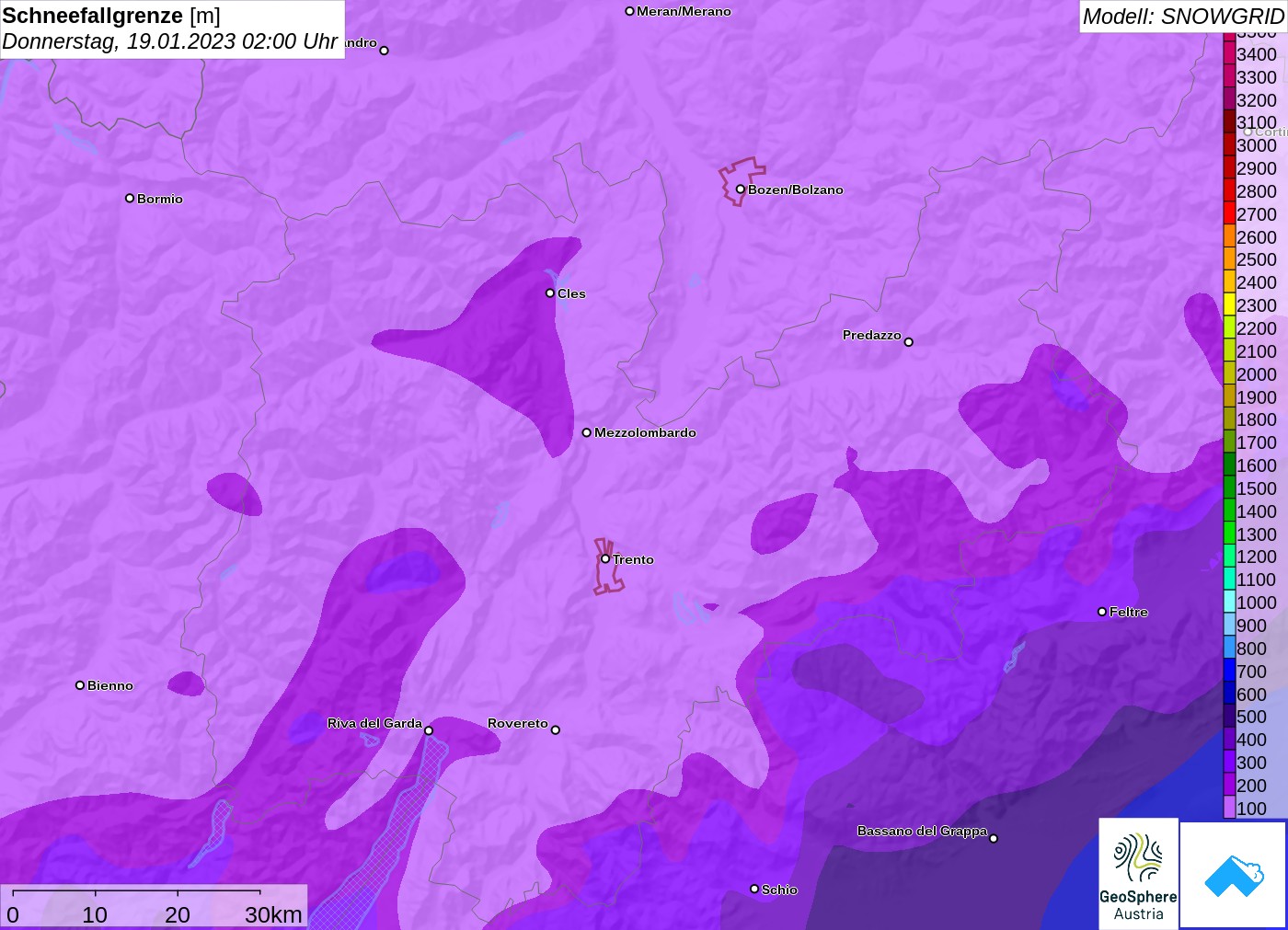The image size is (1288, 930).
Task: Select the 2300 yellow legend swatch
Action: pyautogui.click(x=1229, y=304)
